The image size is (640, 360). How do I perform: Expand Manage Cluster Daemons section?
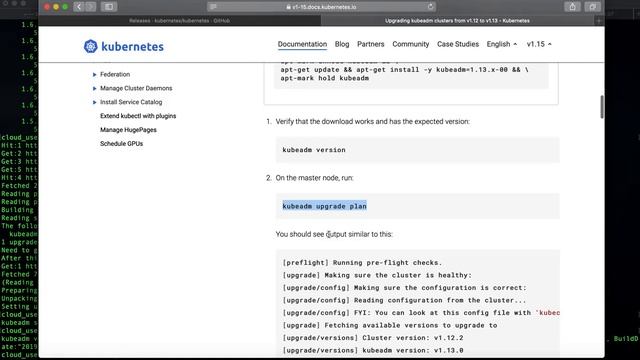(94, 89)
